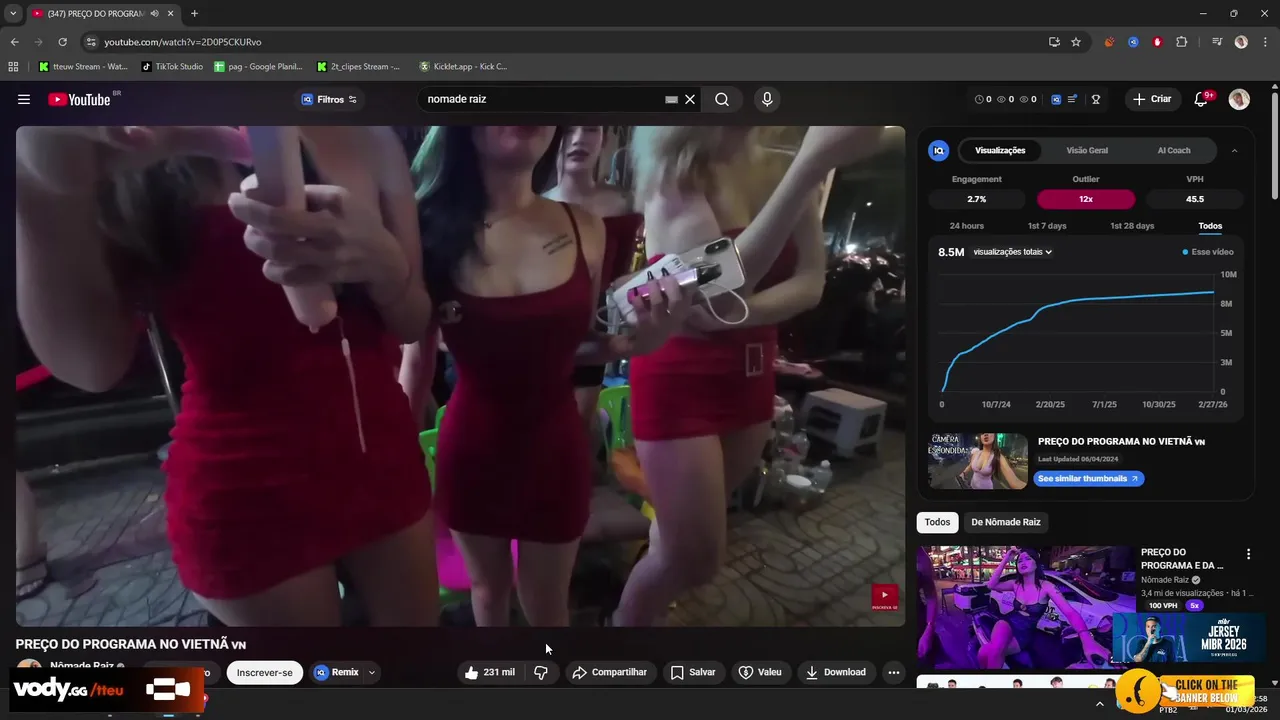Click the channel watermark in video corner
This screenshot has height=720, width=1280.
885,597
